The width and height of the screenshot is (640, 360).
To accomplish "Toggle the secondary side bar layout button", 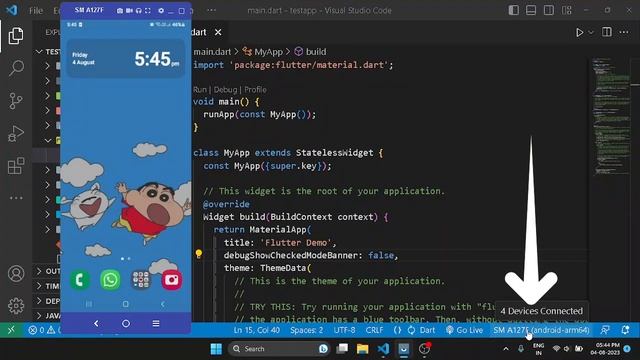I will pyautogui.click(x=549, y=10).
